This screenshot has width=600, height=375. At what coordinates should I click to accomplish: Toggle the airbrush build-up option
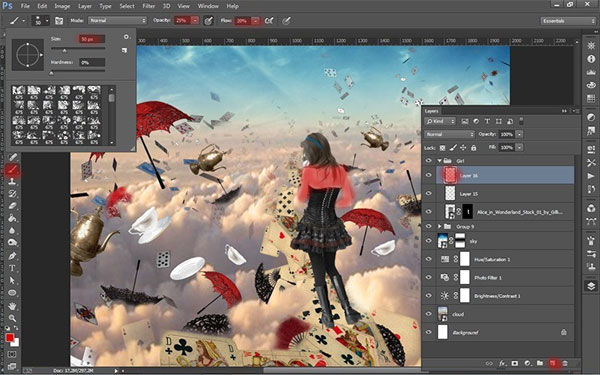tap(269, 21)
